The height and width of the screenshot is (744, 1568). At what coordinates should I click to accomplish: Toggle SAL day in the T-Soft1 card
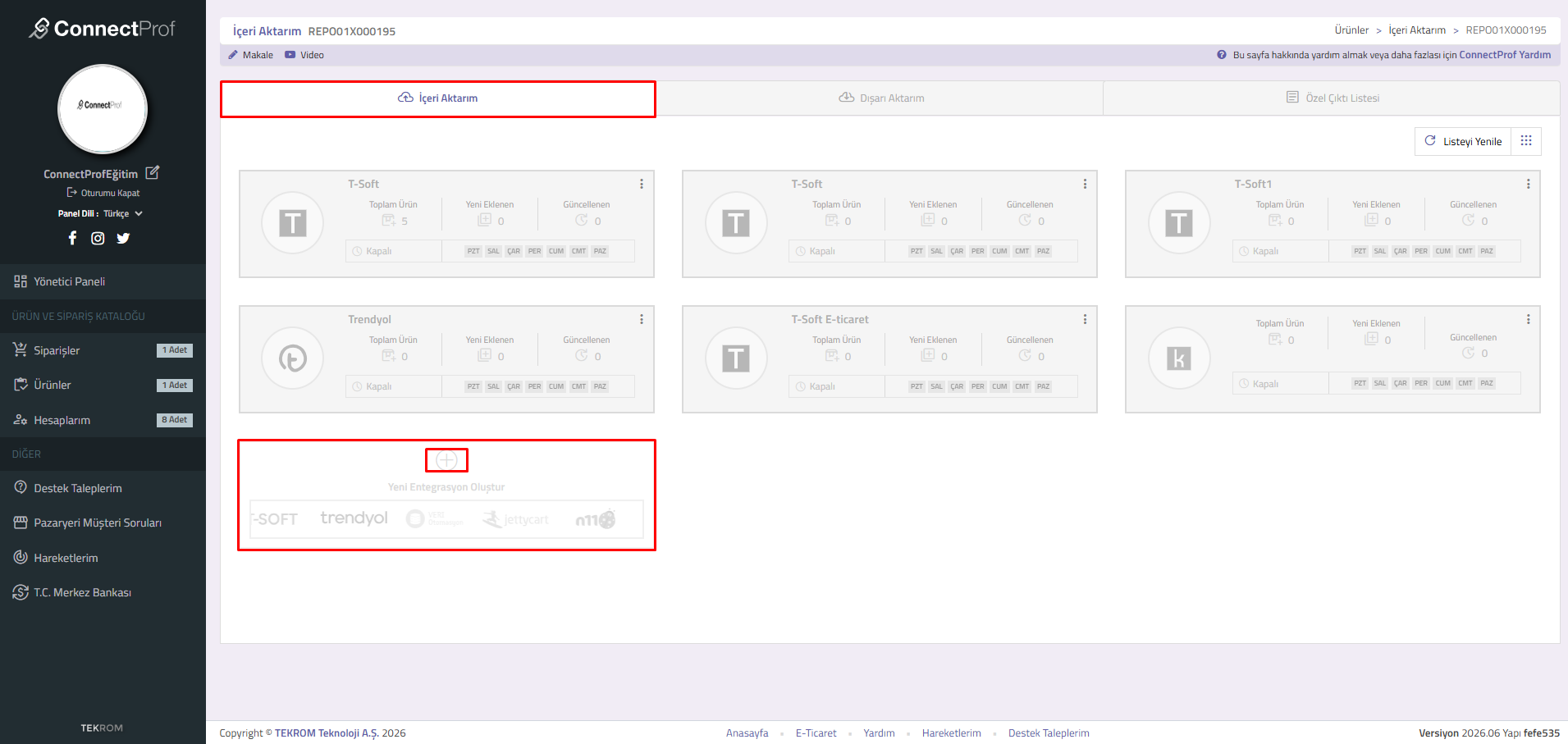coord(1380,251)
